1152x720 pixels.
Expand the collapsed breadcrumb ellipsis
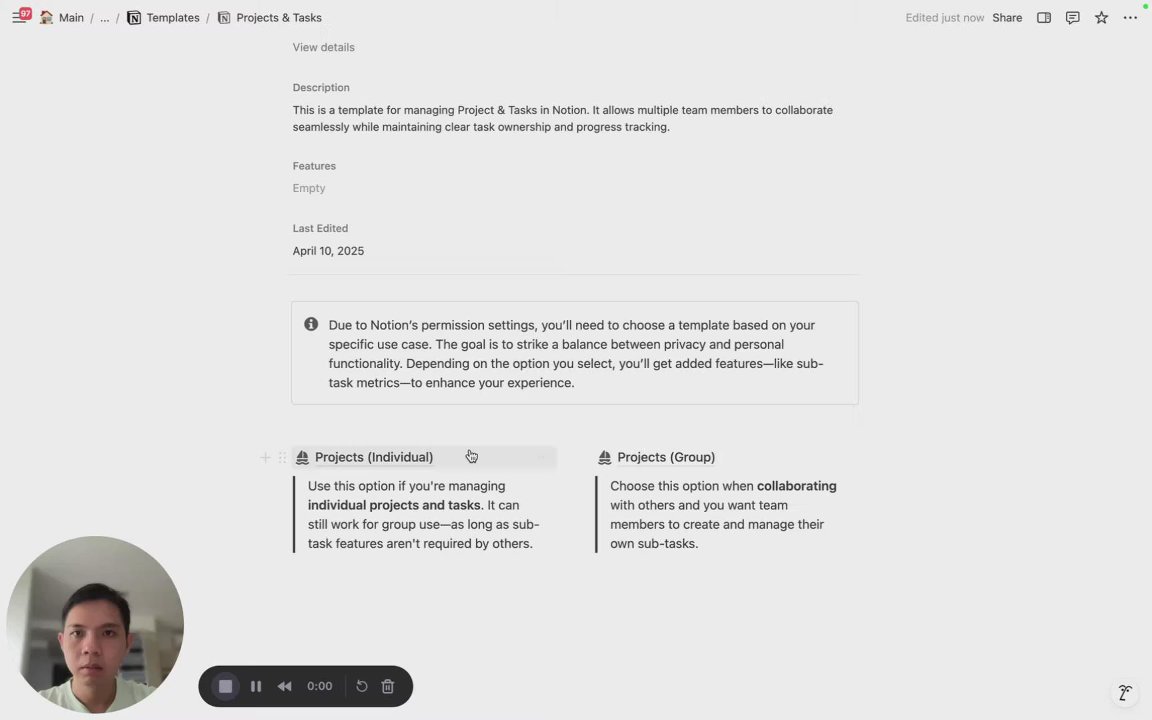(104, 18)
